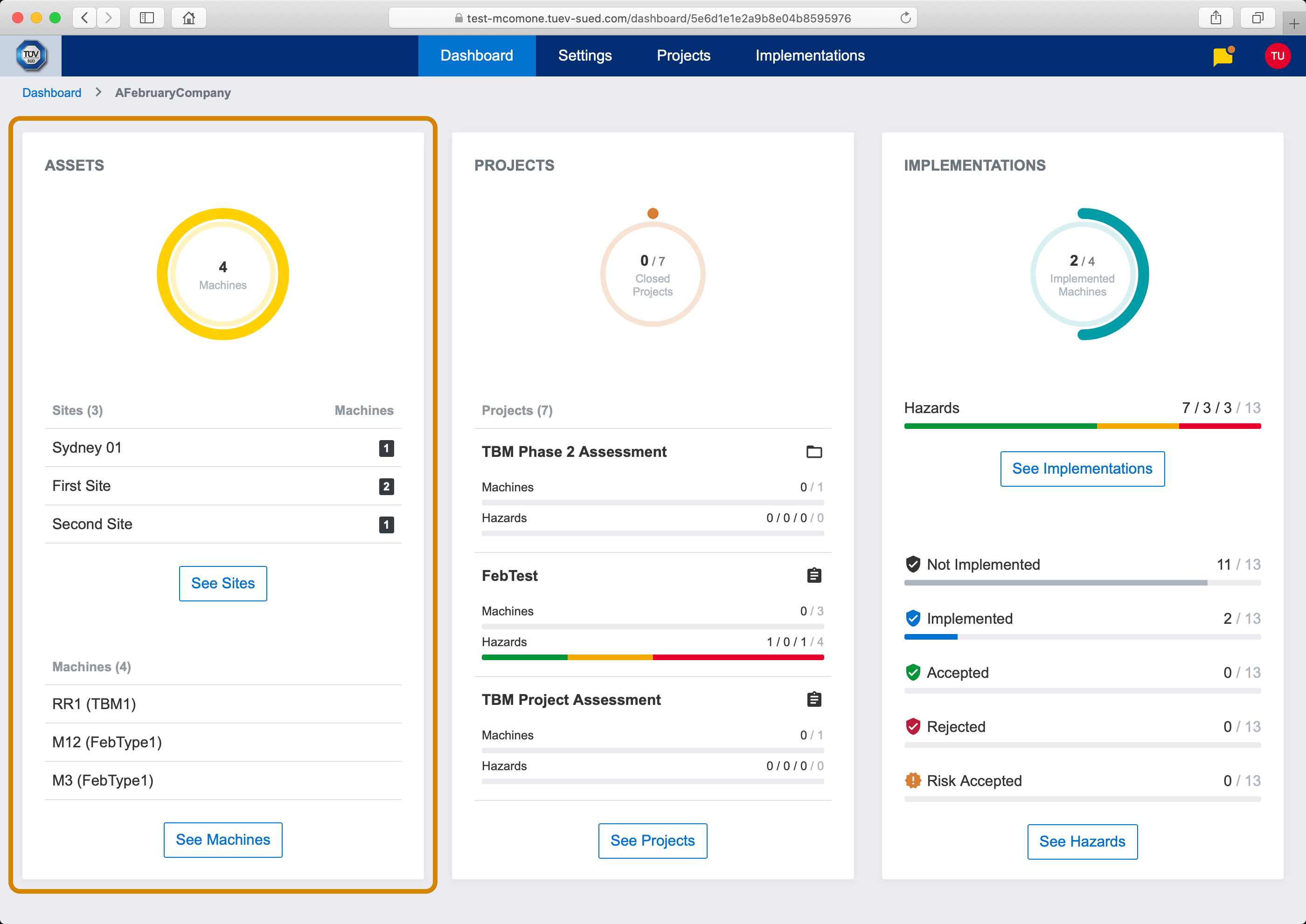This screenshot has height=924, width=1306.
Task: Open the TU user avatar menu
Action: pyautogui.click(x=1277, y=56)
